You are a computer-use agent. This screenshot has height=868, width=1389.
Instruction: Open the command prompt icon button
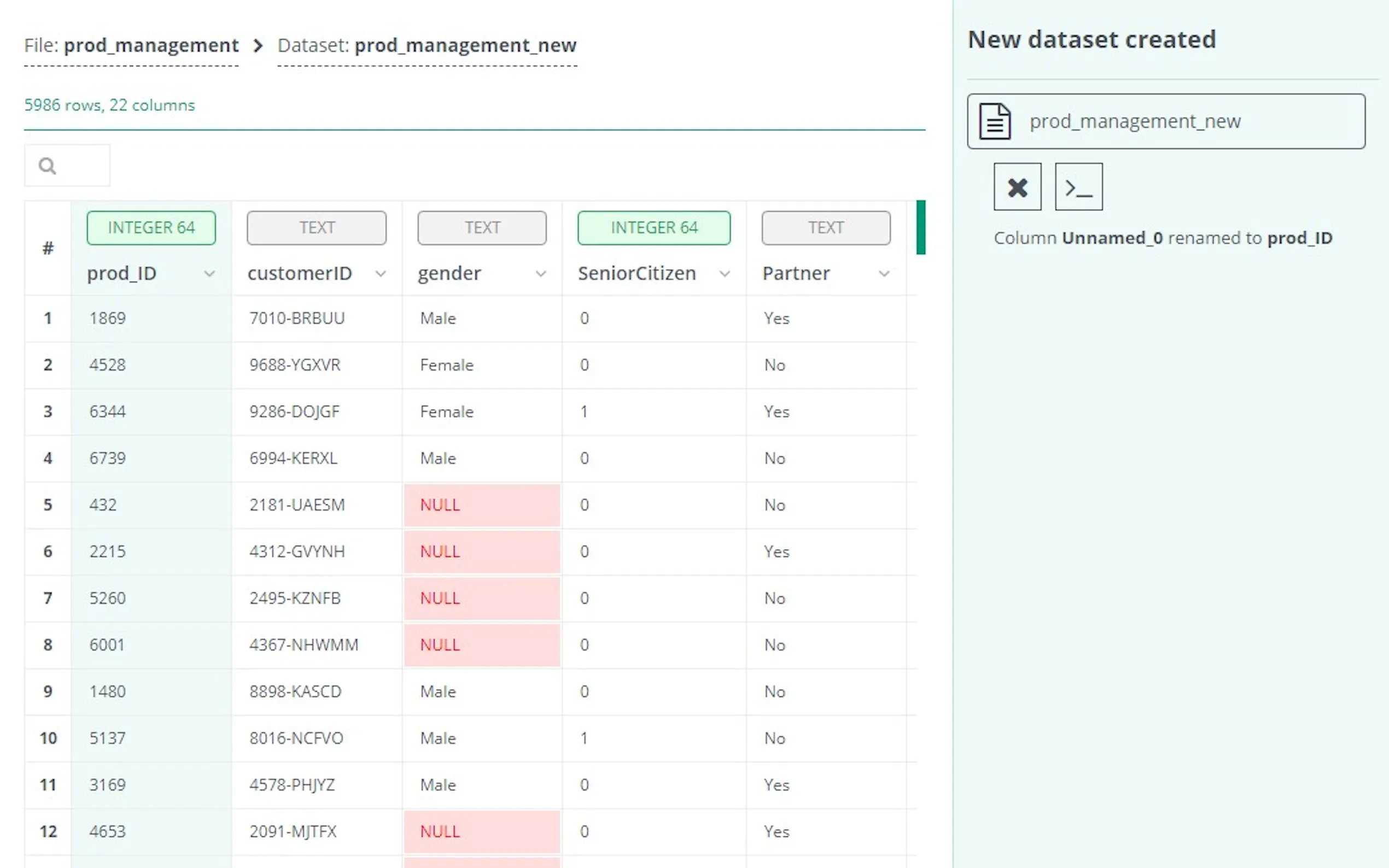(1078, 187)
